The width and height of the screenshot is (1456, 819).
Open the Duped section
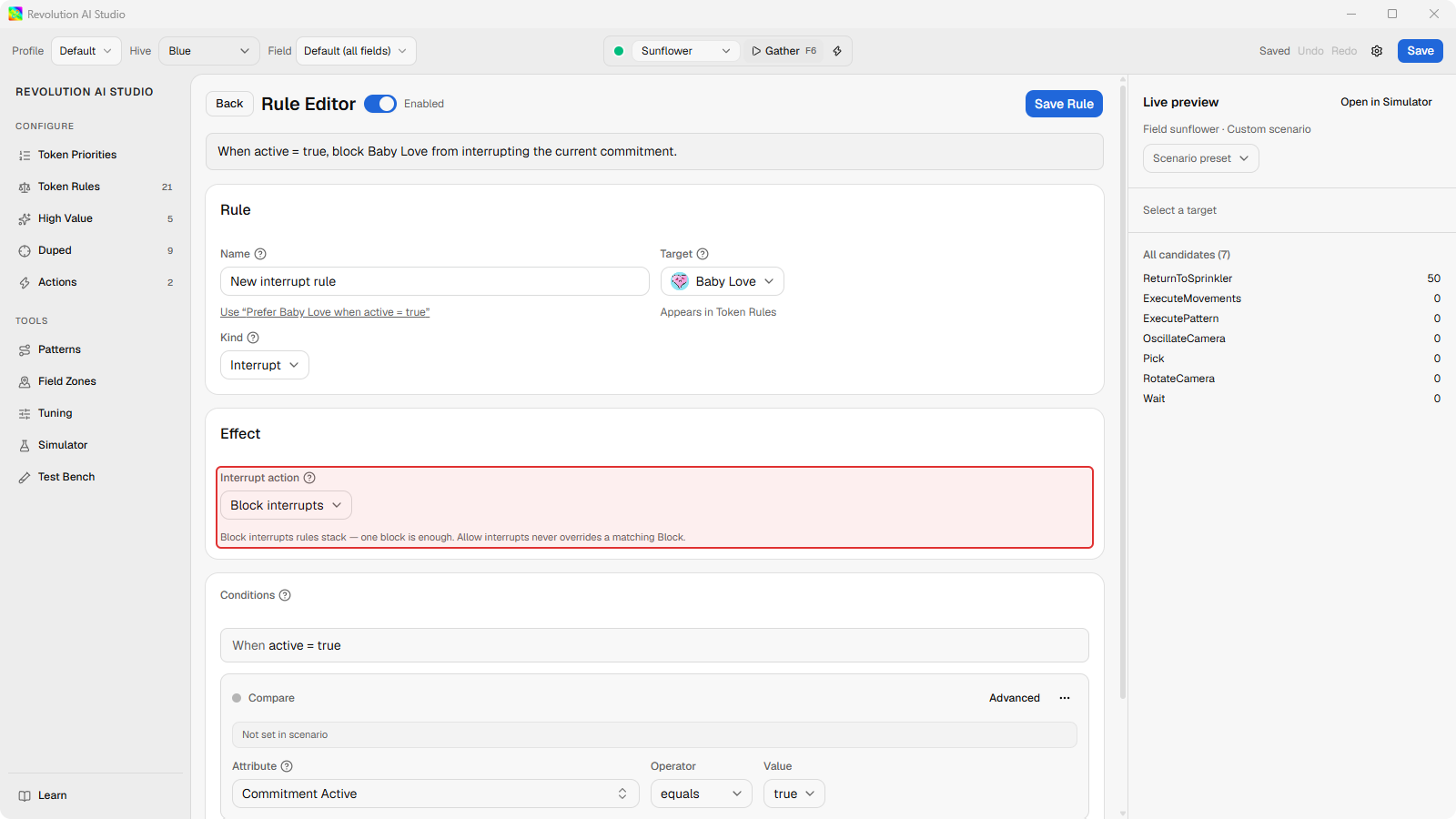96,250
